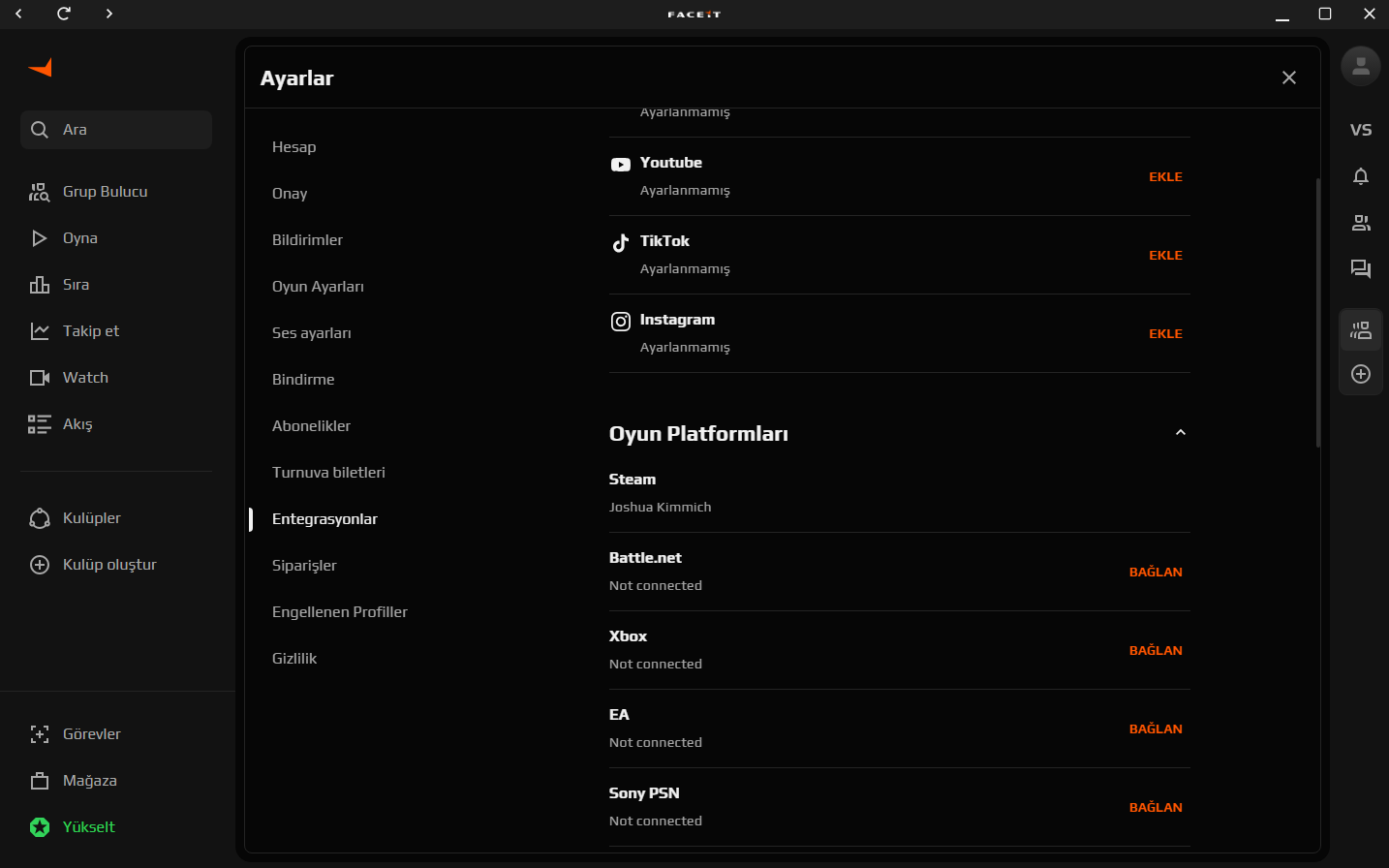Select the Turnuva biletleri tab

(x=328, y=473)
